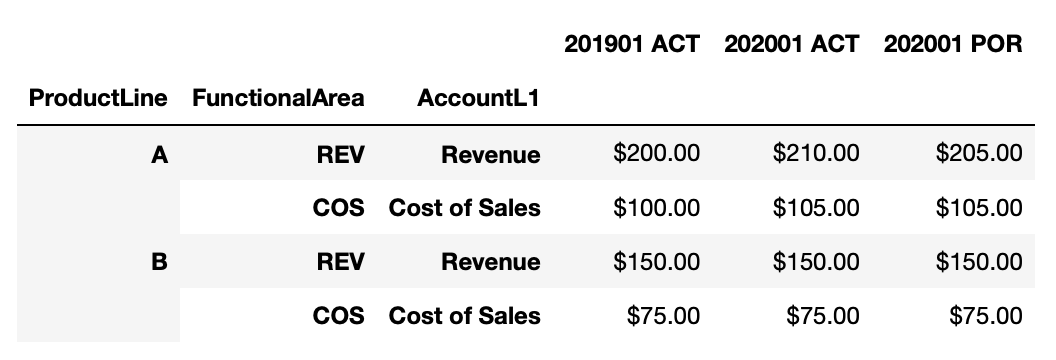This screenshot has width=1056, height=360.
Task: Click the $75.00 cell under 202001 POR
Action: coord(986,316)
